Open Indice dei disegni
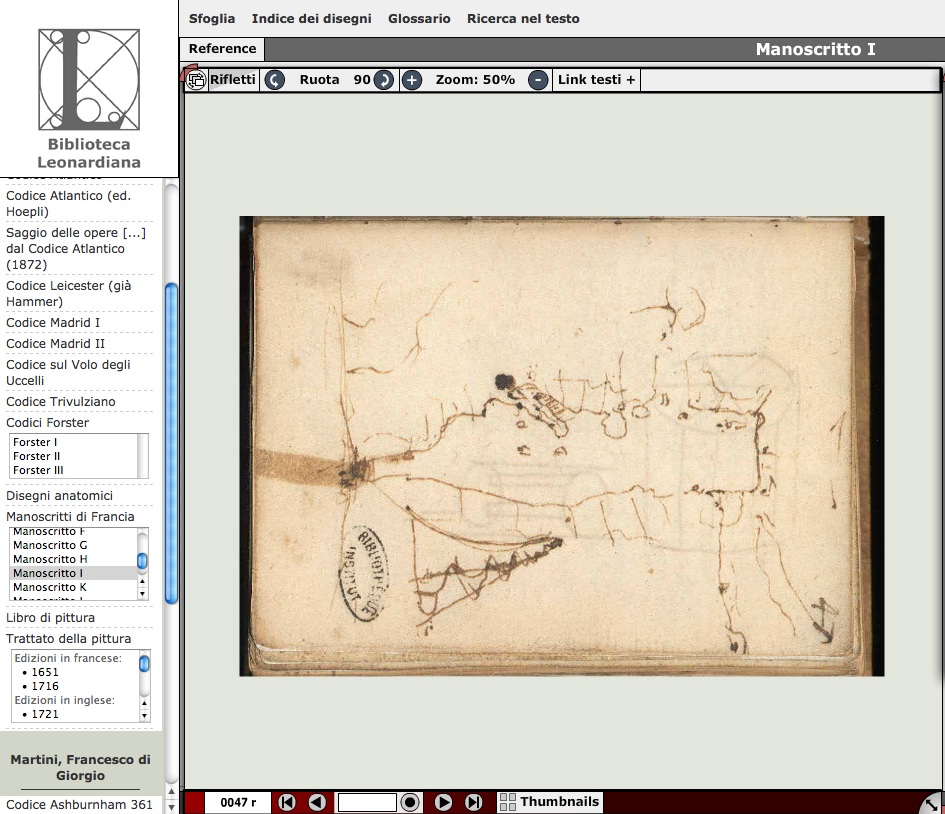 pos(312,18)
